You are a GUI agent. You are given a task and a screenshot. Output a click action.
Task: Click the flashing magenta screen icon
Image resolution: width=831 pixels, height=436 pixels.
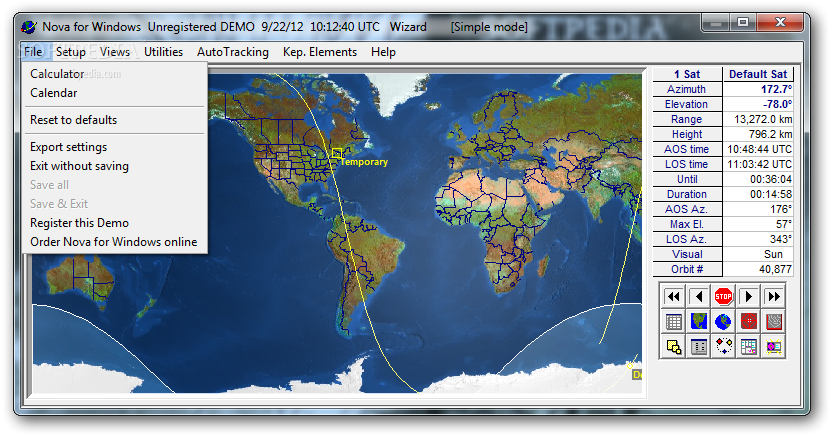[x=773, y=347]
